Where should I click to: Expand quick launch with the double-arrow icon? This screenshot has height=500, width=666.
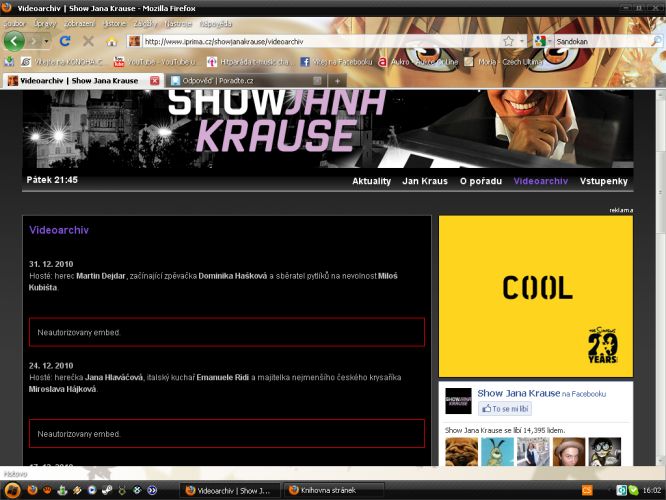(x=152, y=490)
